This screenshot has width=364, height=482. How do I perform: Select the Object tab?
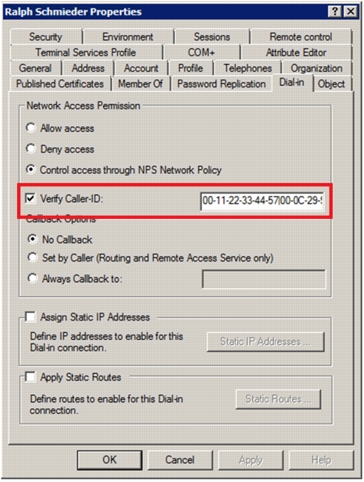(331, 84)
